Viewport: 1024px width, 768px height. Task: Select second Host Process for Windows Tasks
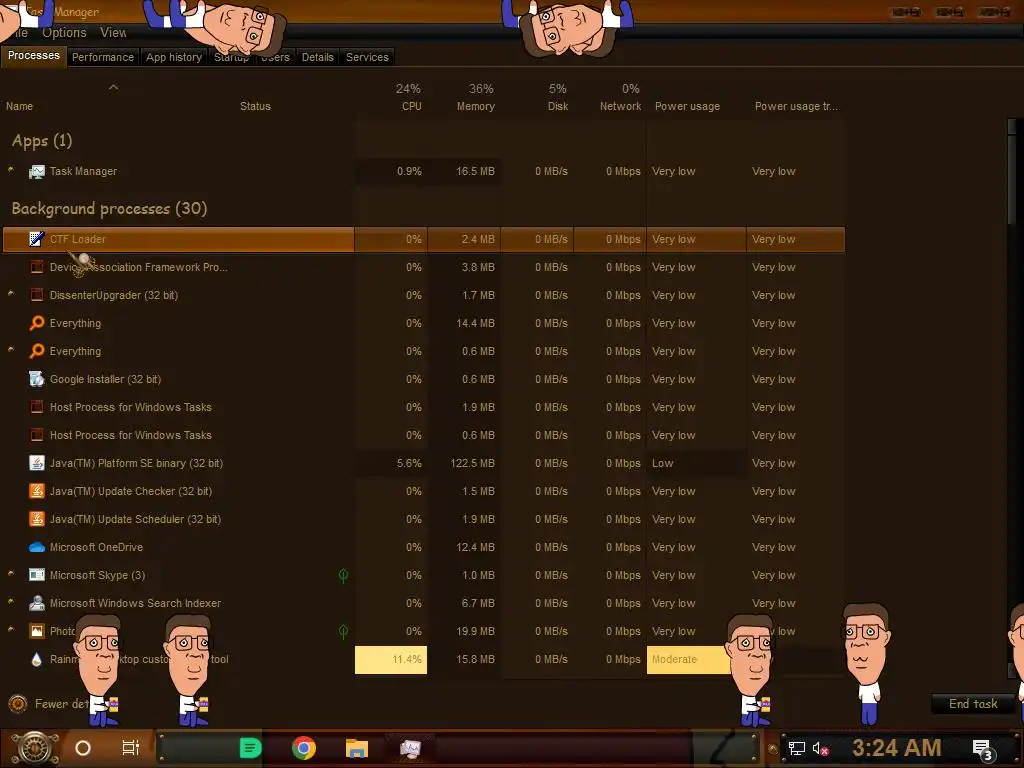423,436
